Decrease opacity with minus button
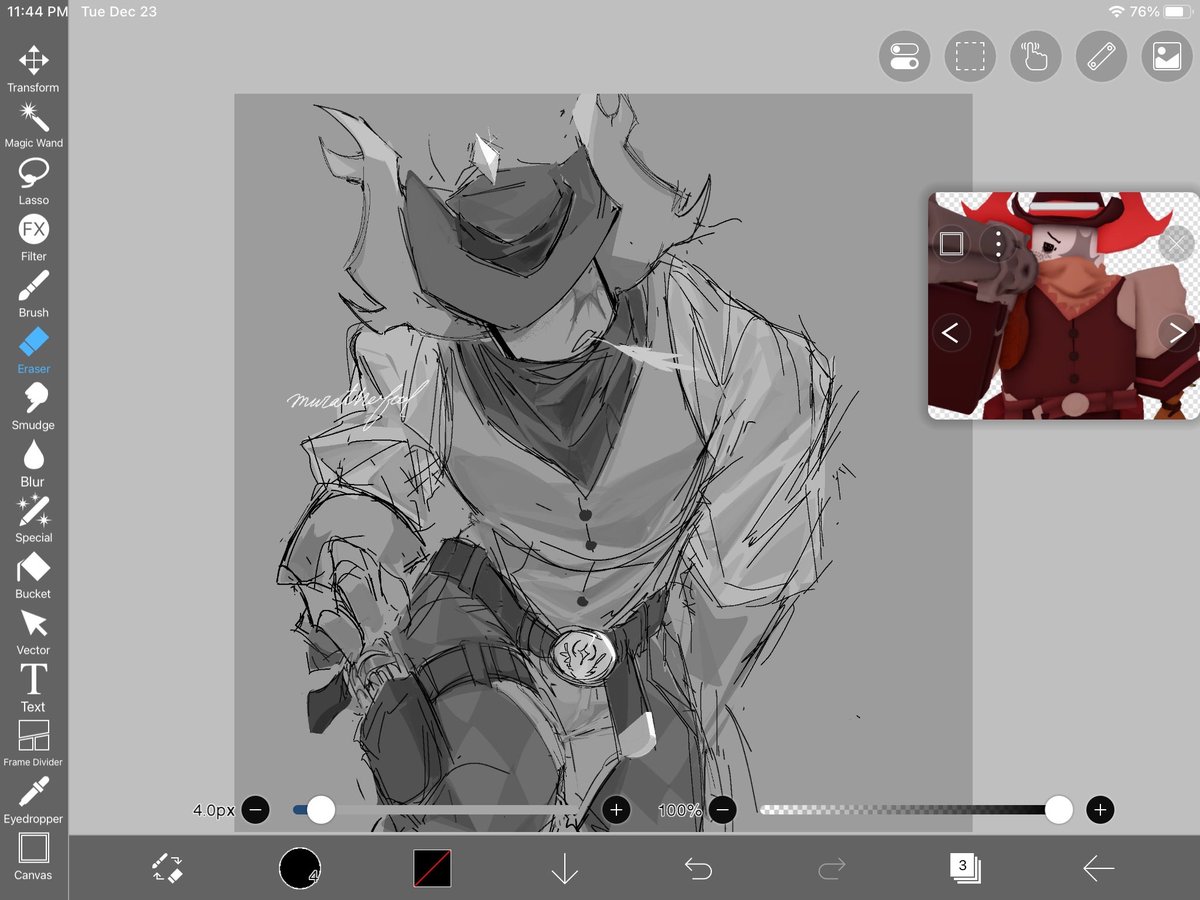 (722, 810)
